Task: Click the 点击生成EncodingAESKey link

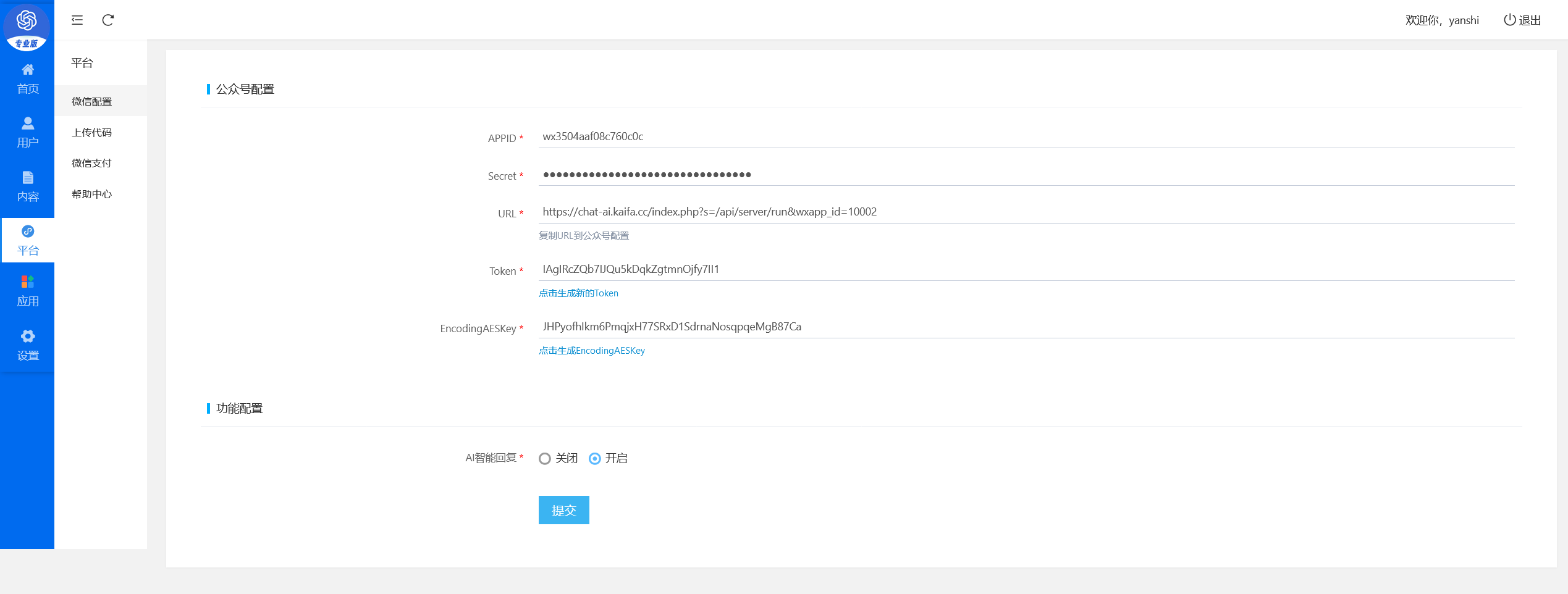Action: click(591, 351)
